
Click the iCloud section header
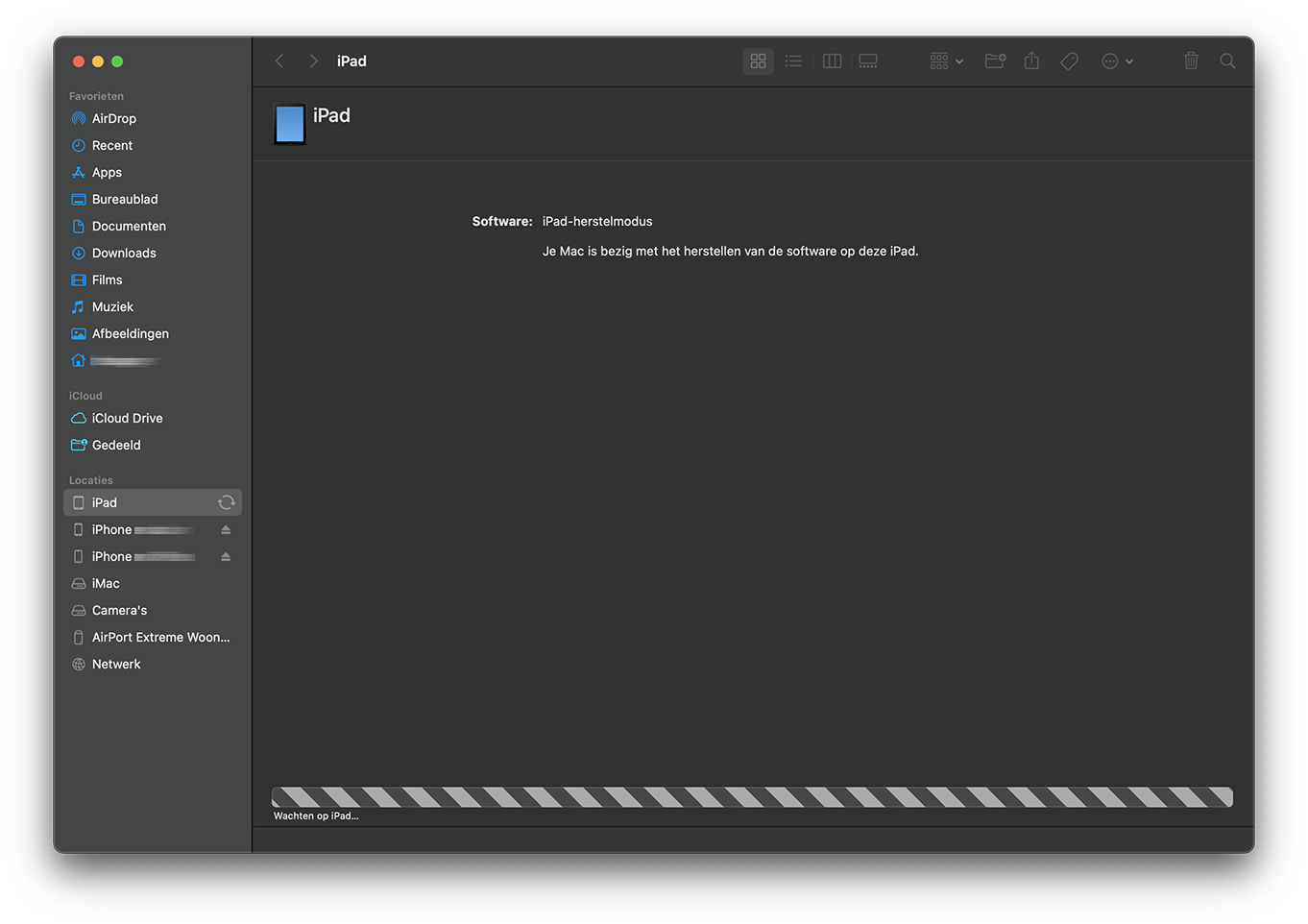(x=85, y=396)
